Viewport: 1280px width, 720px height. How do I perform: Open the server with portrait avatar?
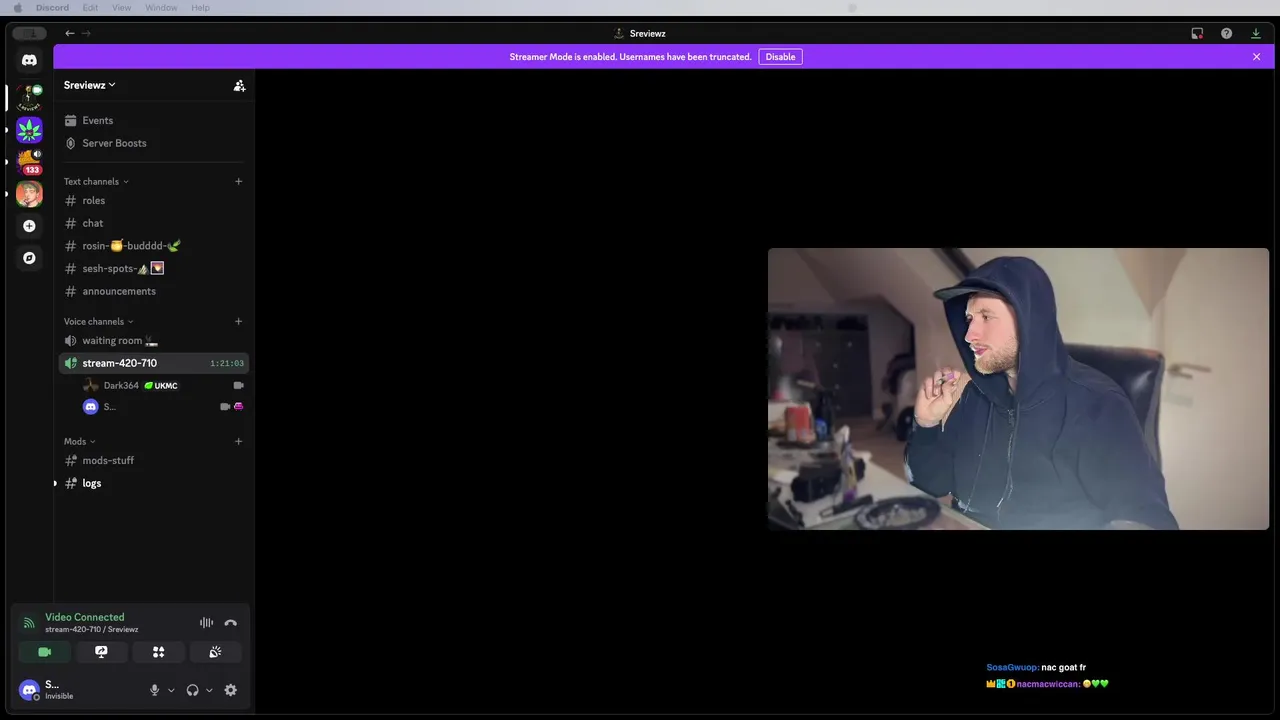tap(29, 194)
